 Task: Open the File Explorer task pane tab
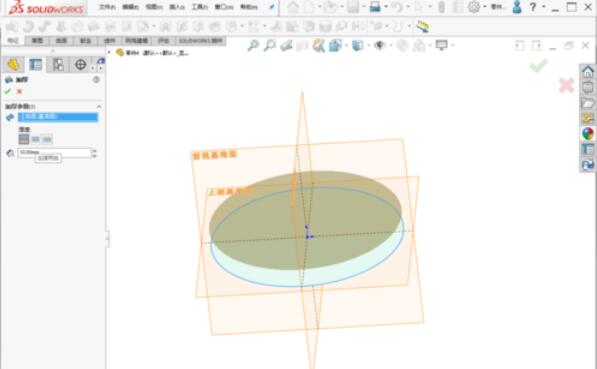588,103
